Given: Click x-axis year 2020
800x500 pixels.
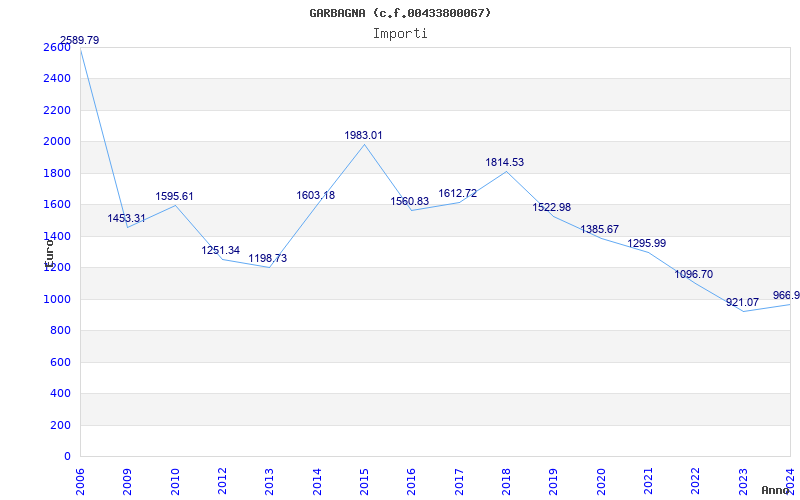Looking at the screenshot, I should click(601, 481).
